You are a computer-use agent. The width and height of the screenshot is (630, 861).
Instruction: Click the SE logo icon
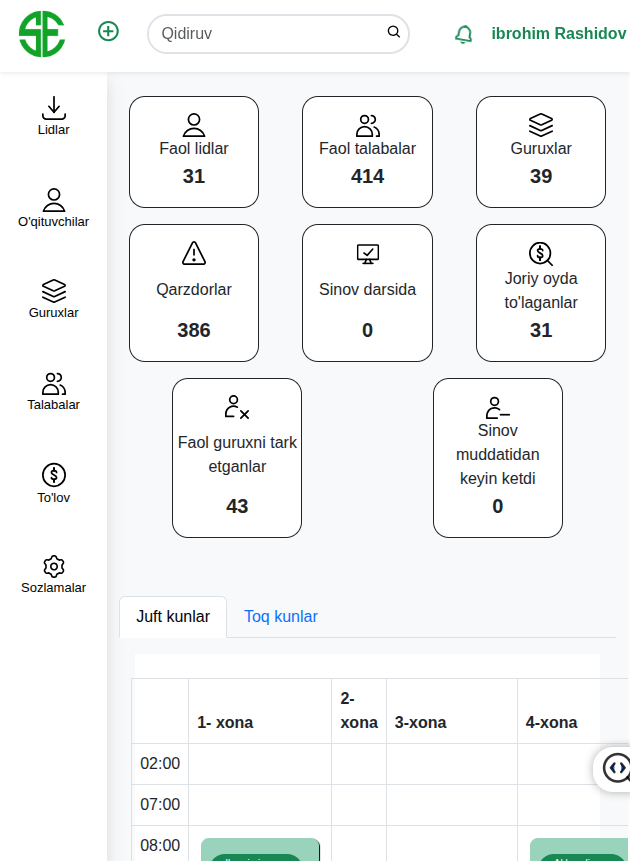coord(42,34)
